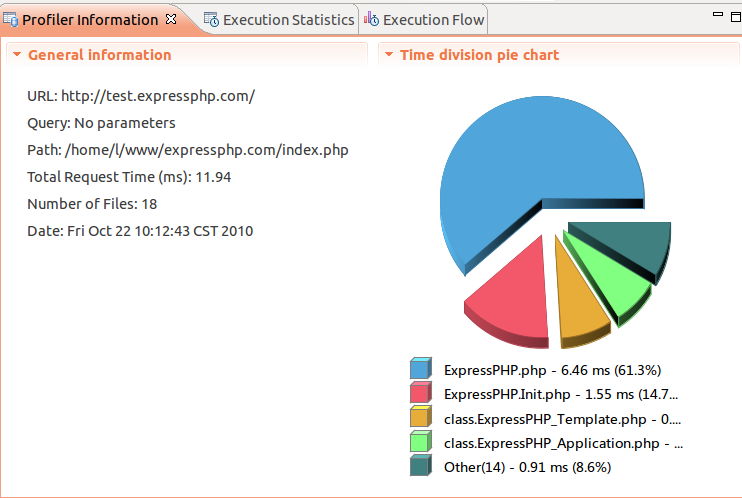The width and height of the screenshot is (742, 498).
Task: Click the URL http://test.expressphp.com/ line
Action: [x=141, y=96]
